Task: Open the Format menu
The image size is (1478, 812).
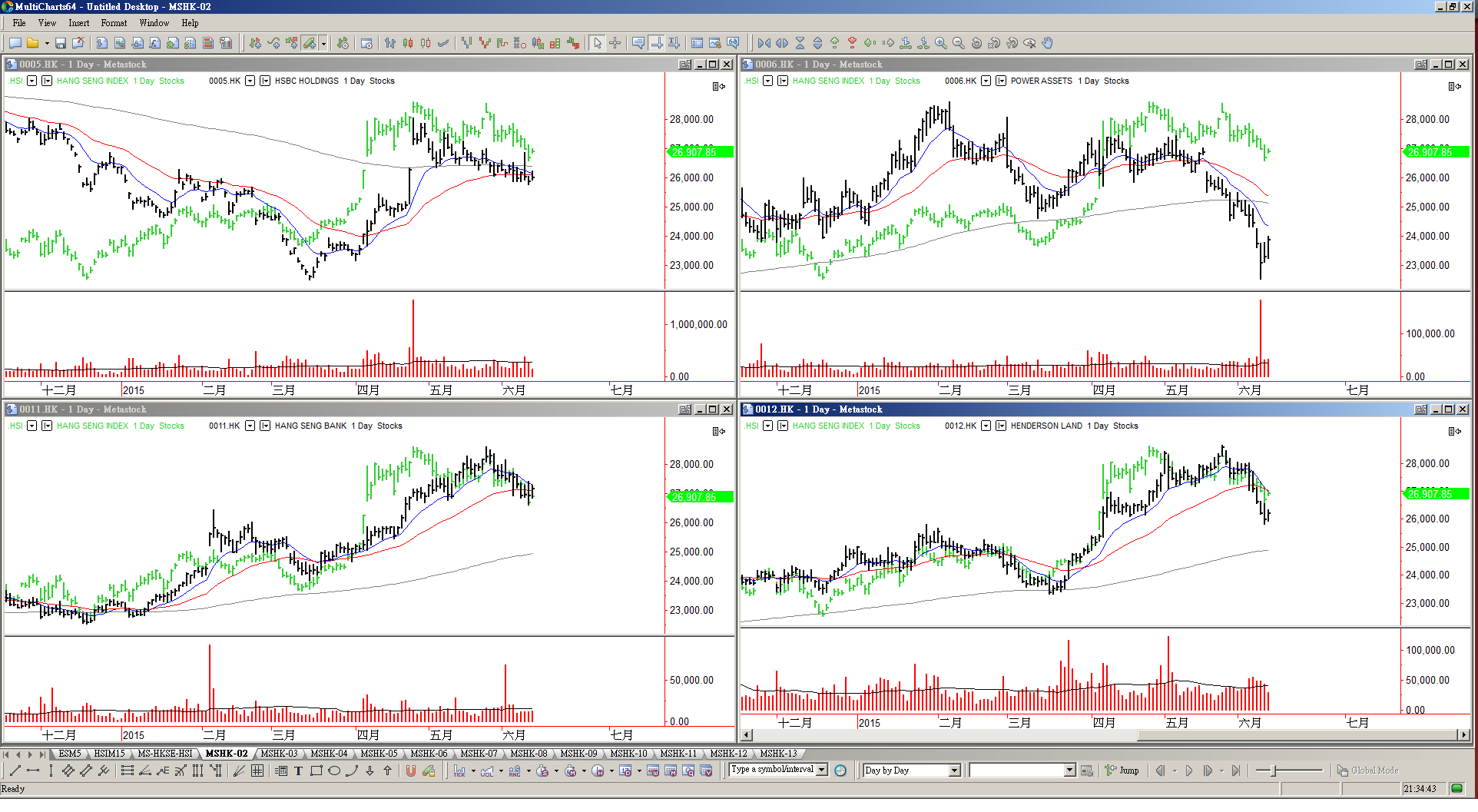Action: coord(114,23)
